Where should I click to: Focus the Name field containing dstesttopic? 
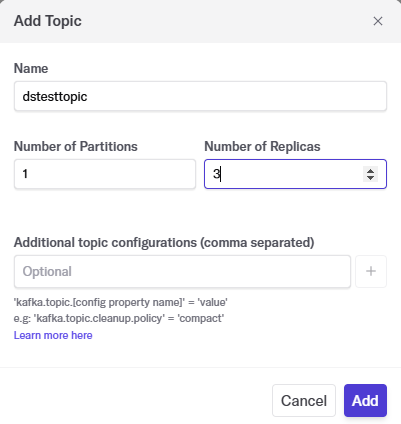200,96
